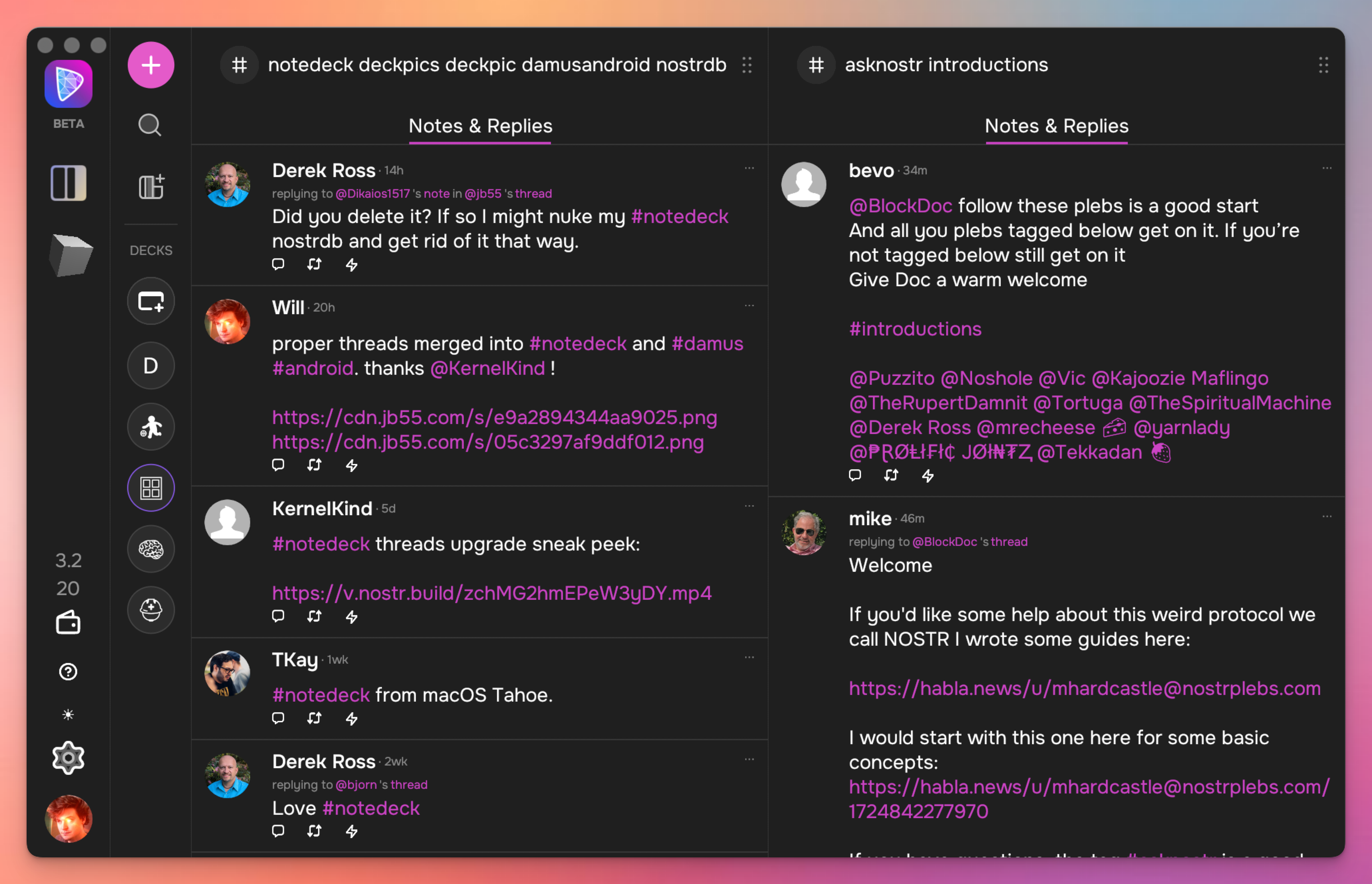Viewport: 1372px width, 884px height.
Task: Open the habla.news link ending 1724842277970
Action: [1089, 799]
